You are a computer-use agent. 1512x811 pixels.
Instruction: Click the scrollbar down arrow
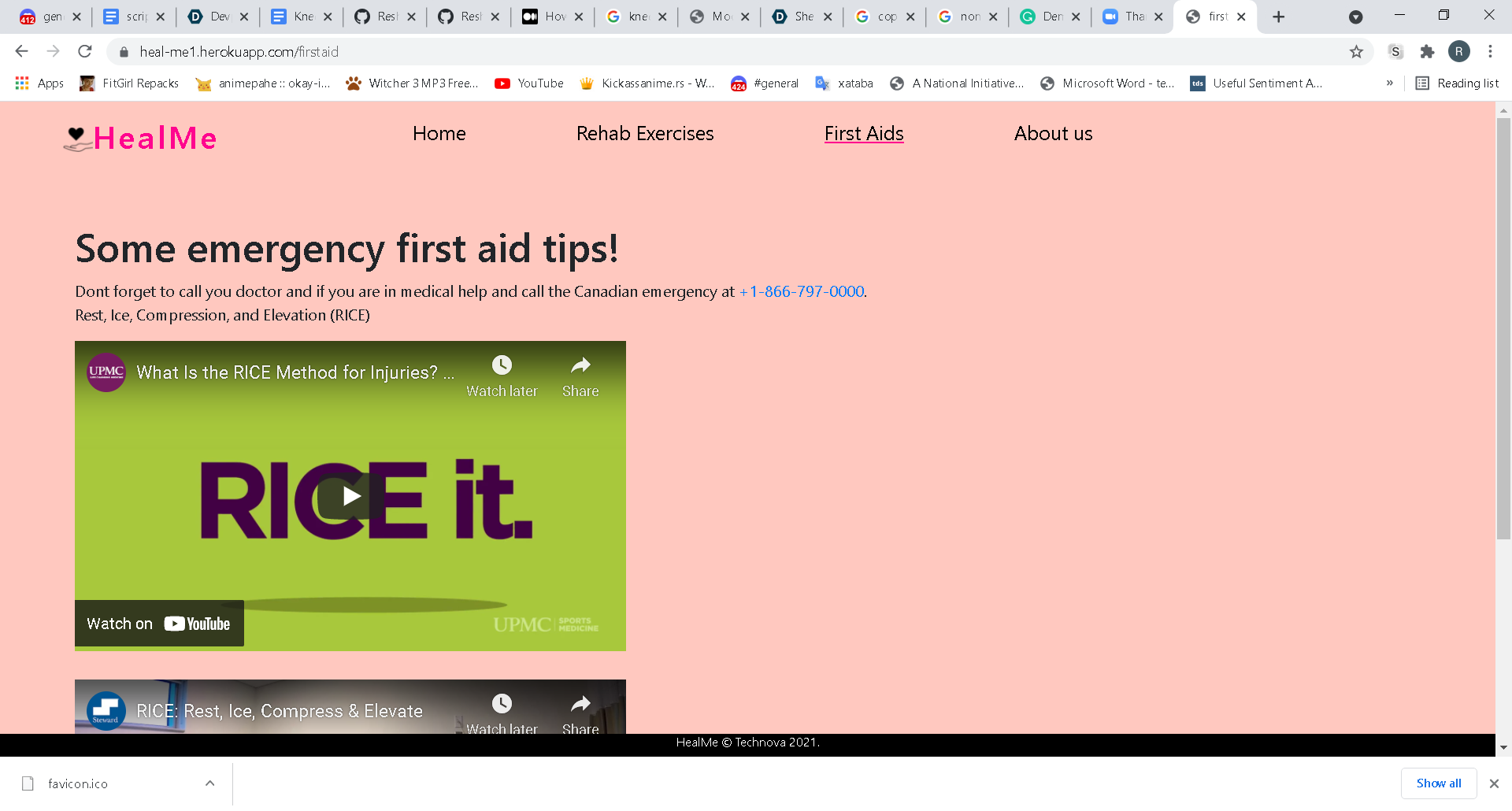coord(1503,748)
